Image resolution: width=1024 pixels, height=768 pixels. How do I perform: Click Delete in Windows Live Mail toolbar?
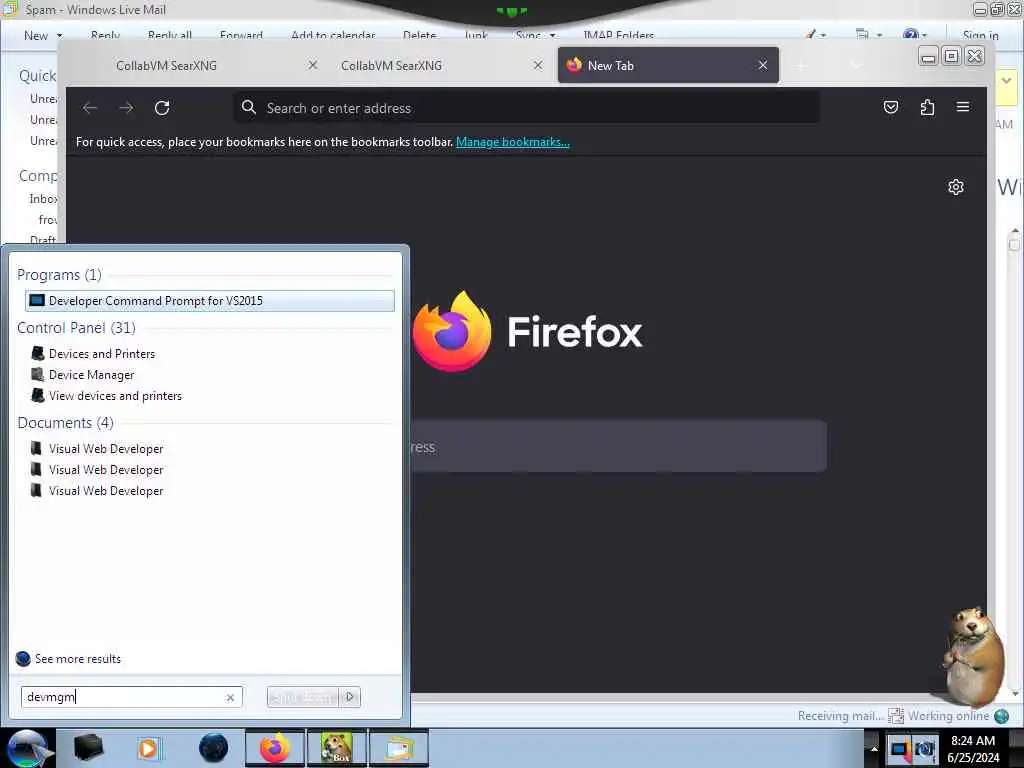(419, 36)
